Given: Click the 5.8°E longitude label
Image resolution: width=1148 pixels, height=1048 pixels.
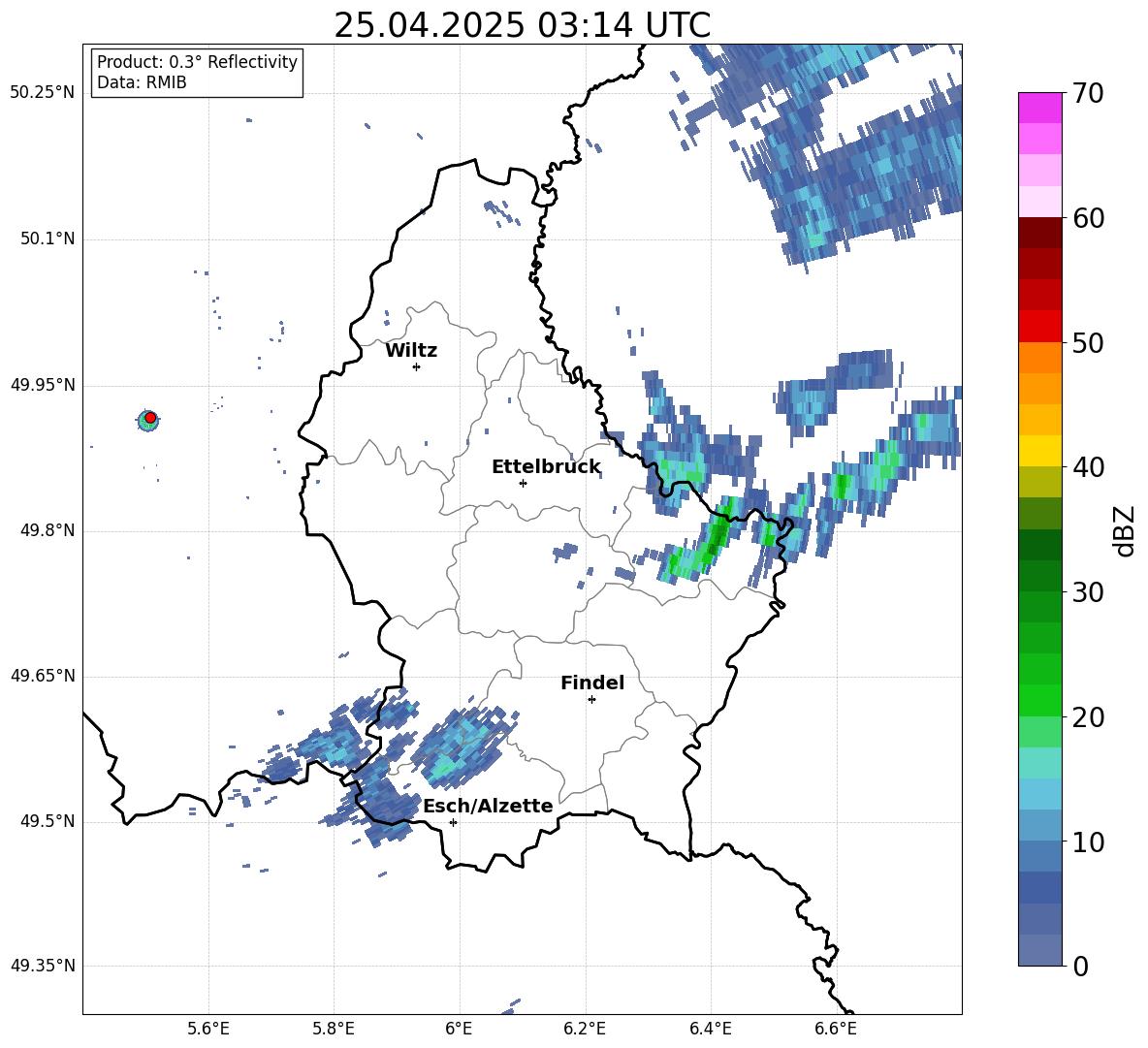Looking at the screenshot, I should [x=334, y=1029].
